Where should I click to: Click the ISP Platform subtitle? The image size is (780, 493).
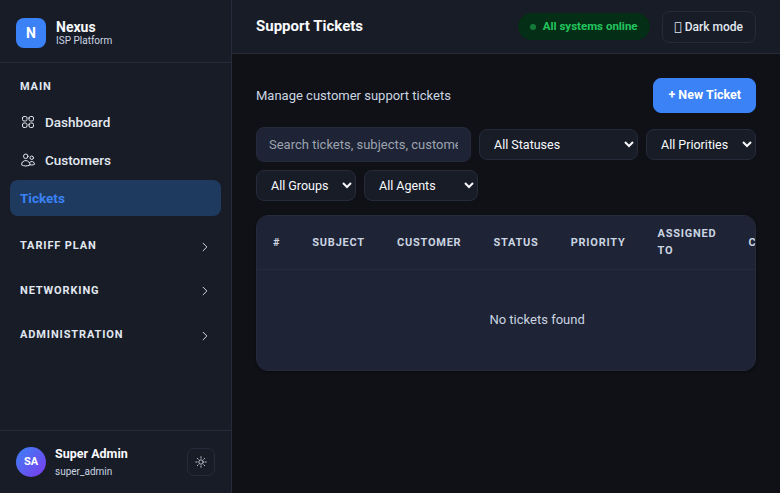coord(84,40)
